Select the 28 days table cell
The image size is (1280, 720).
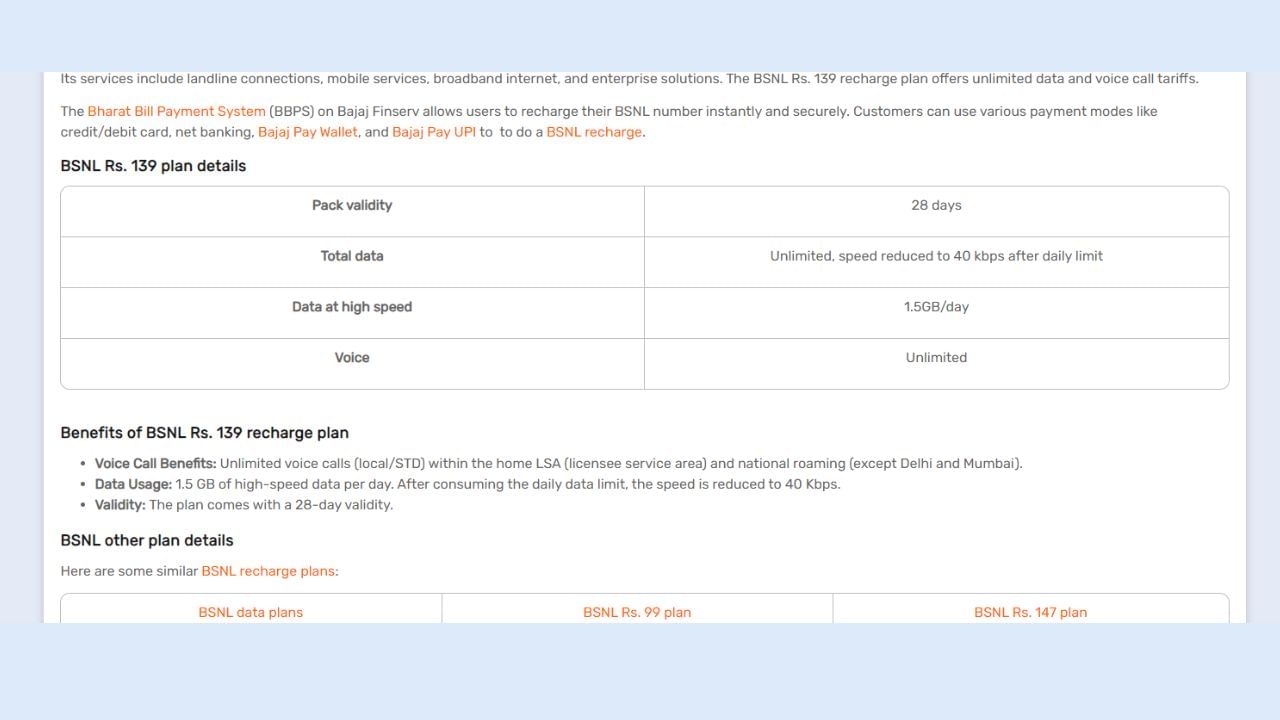point(936,211)
